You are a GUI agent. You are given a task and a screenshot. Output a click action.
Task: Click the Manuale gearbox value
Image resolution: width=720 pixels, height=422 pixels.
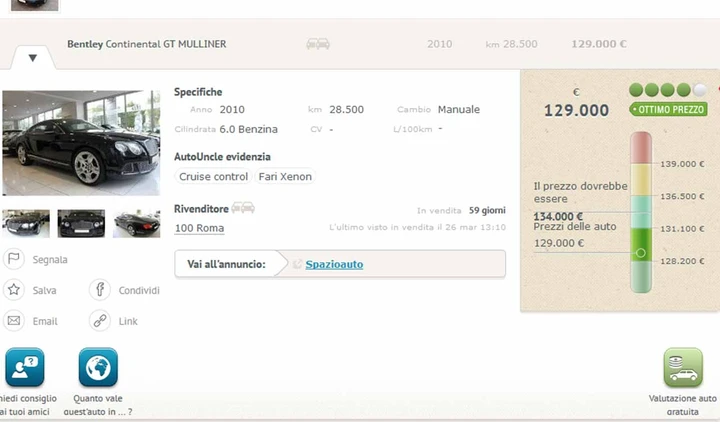(459, 109)
